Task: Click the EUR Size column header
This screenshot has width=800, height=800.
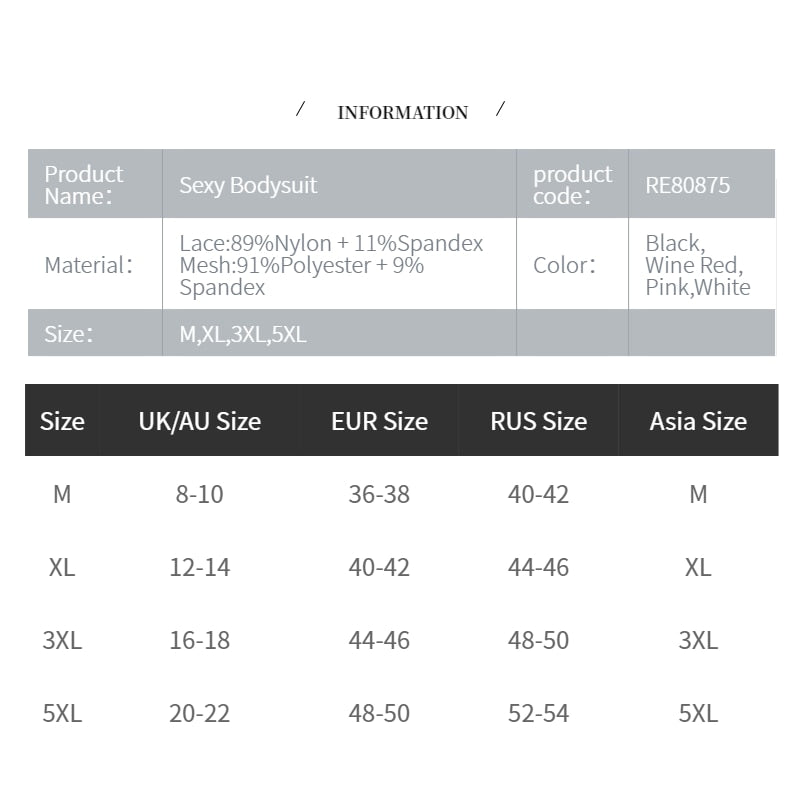Action: [379, 421]
